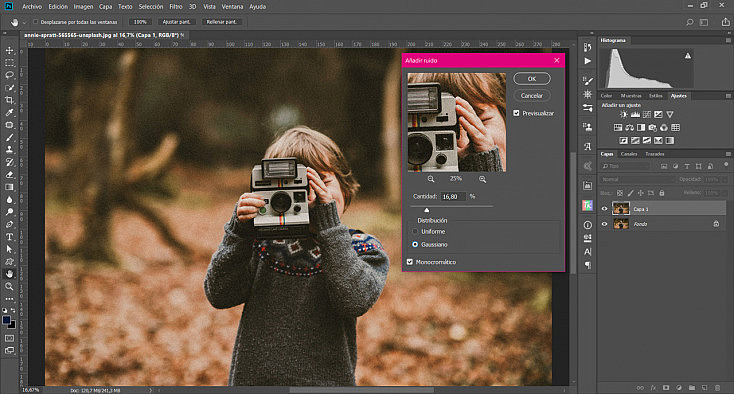Choose the Gaussiano distribution option
The width and height of the screenshot is (734, 394).
[415, 244]
